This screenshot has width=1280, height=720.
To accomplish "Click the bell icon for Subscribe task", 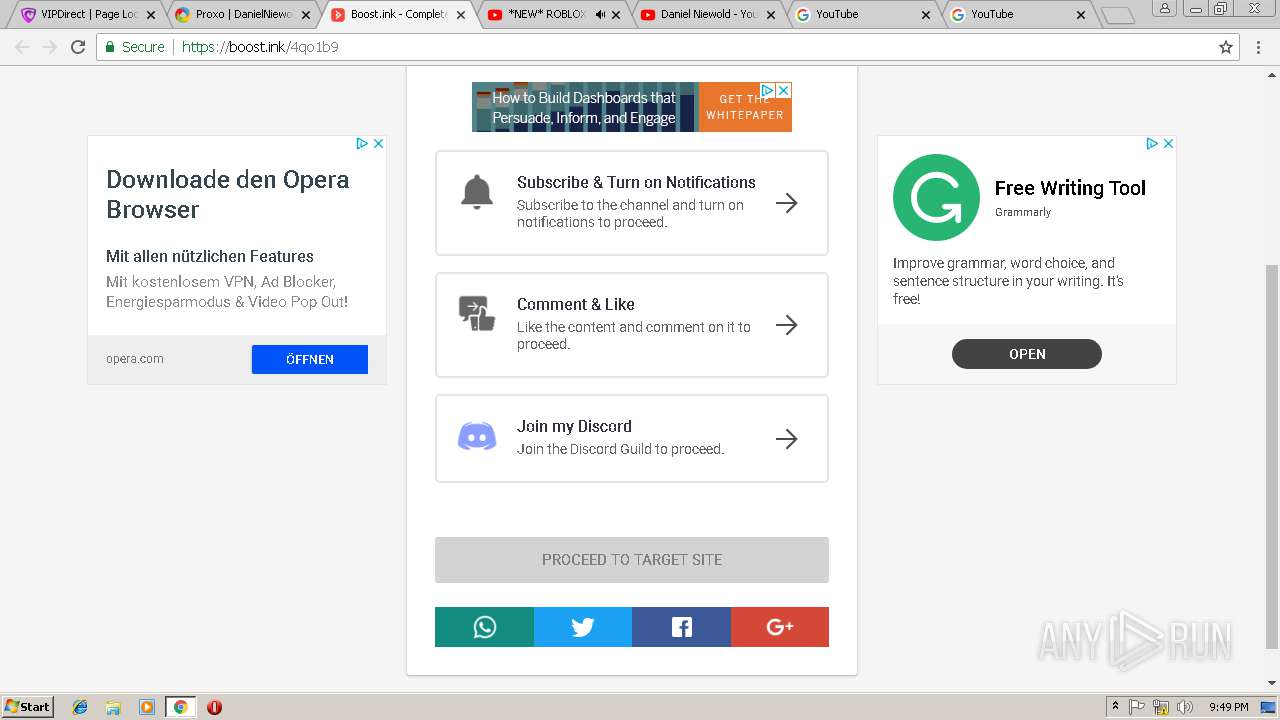I will coord(477,192).
